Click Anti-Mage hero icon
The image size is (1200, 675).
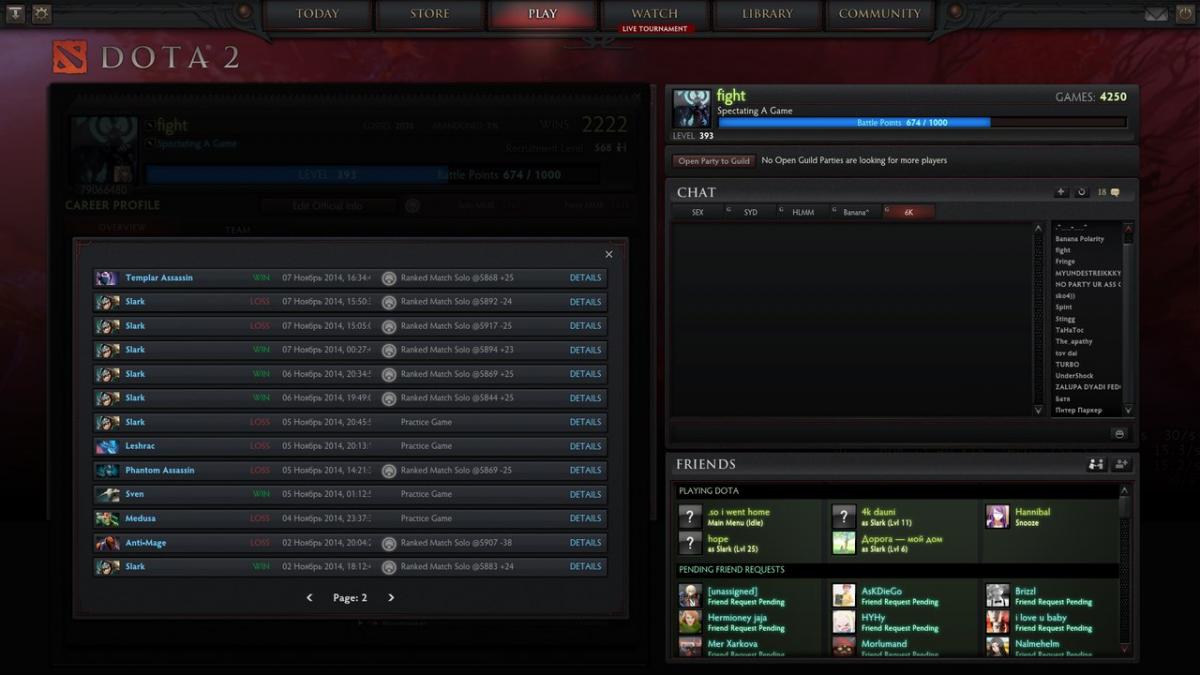[107, 543]
